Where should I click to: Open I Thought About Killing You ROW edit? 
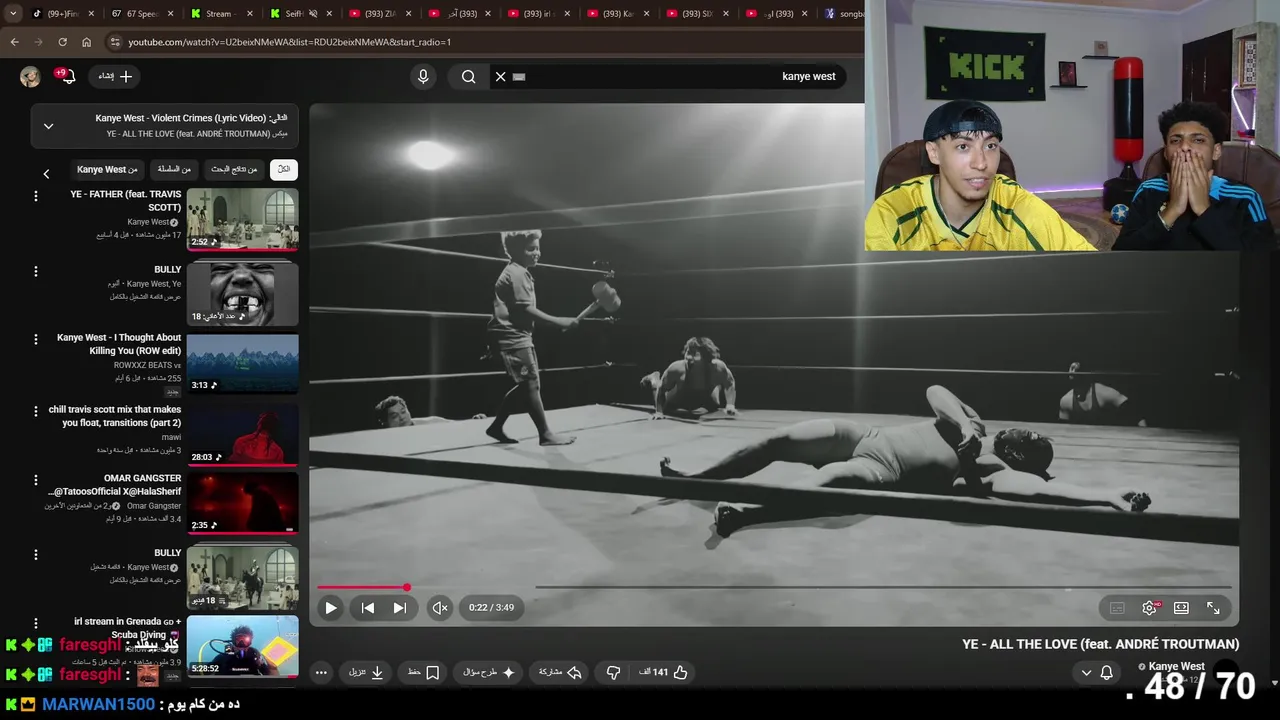119,345
